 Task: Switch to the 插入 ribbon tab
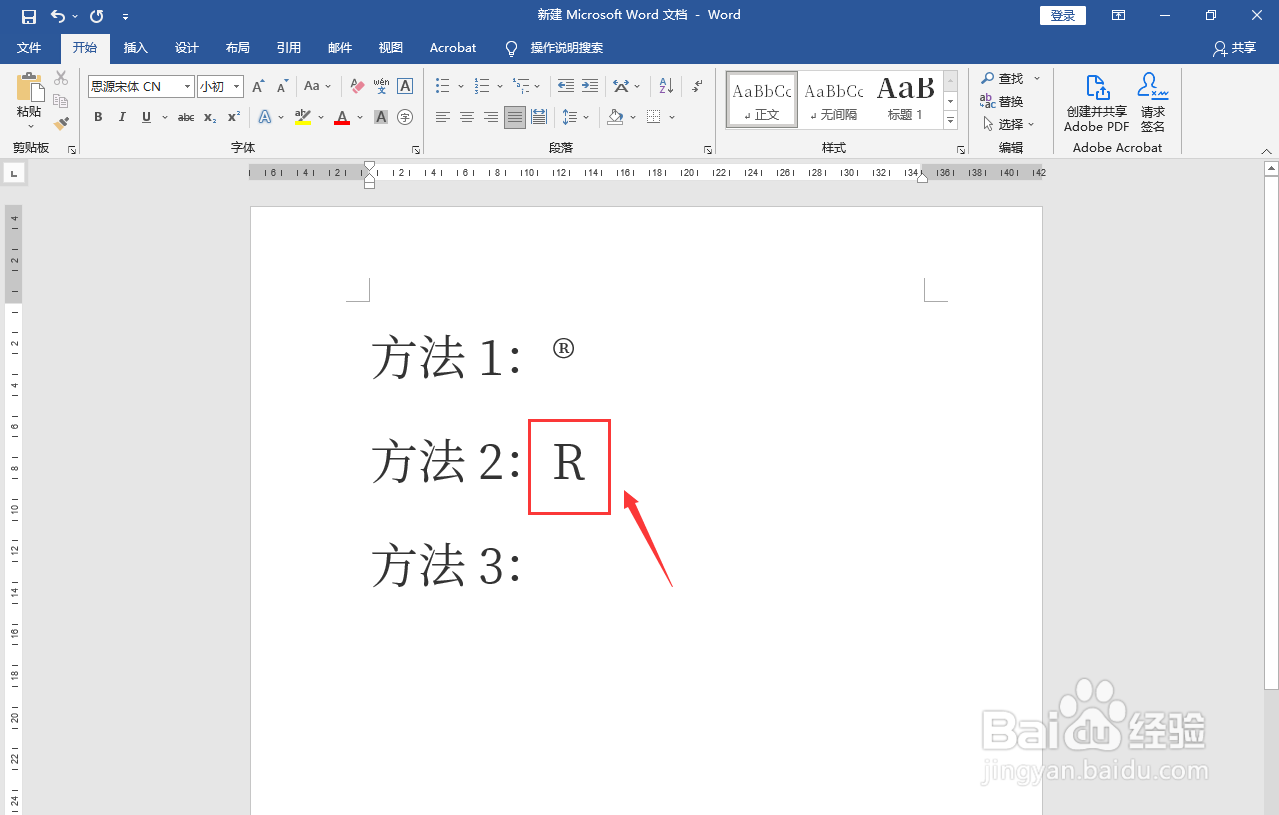point(135,47)
